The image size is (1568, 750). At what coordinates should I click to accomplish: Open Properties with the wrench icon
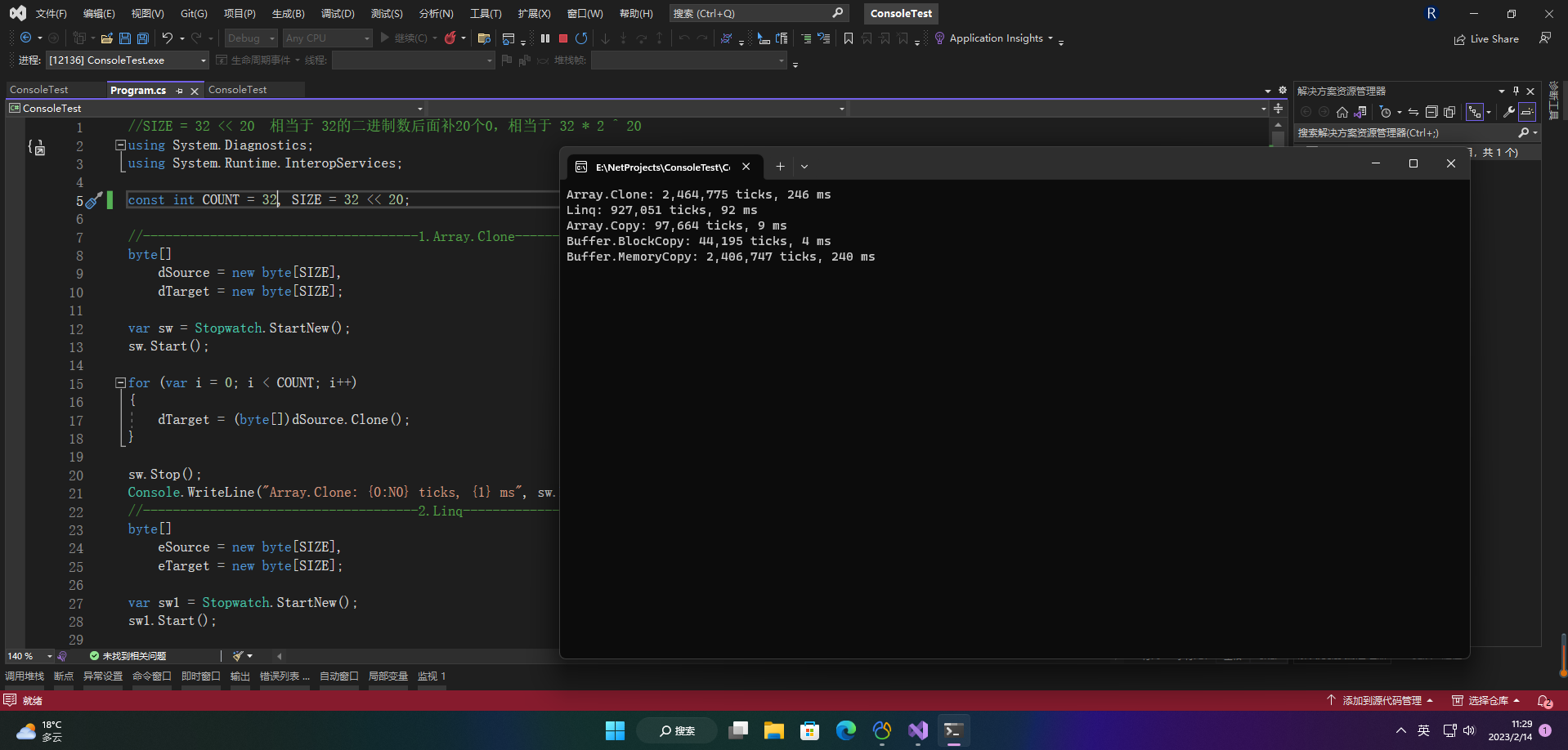pyautogui.click(x=1509, y=112)
